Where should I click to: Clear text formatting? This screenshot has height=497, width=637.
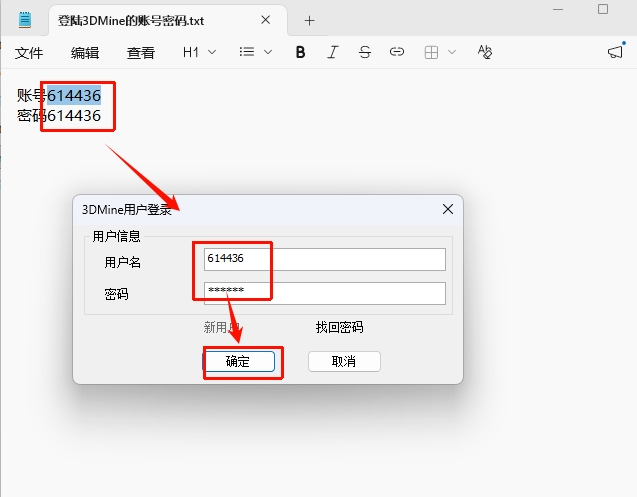[485, 52]
